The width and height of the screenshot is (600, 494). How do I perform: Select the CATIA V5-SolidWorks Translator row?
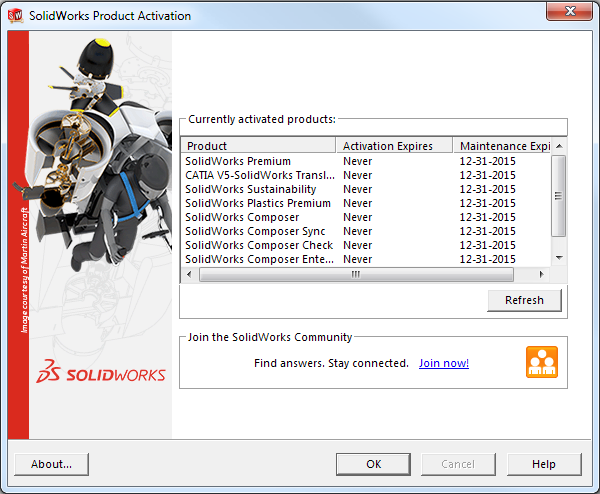[366, 175]
